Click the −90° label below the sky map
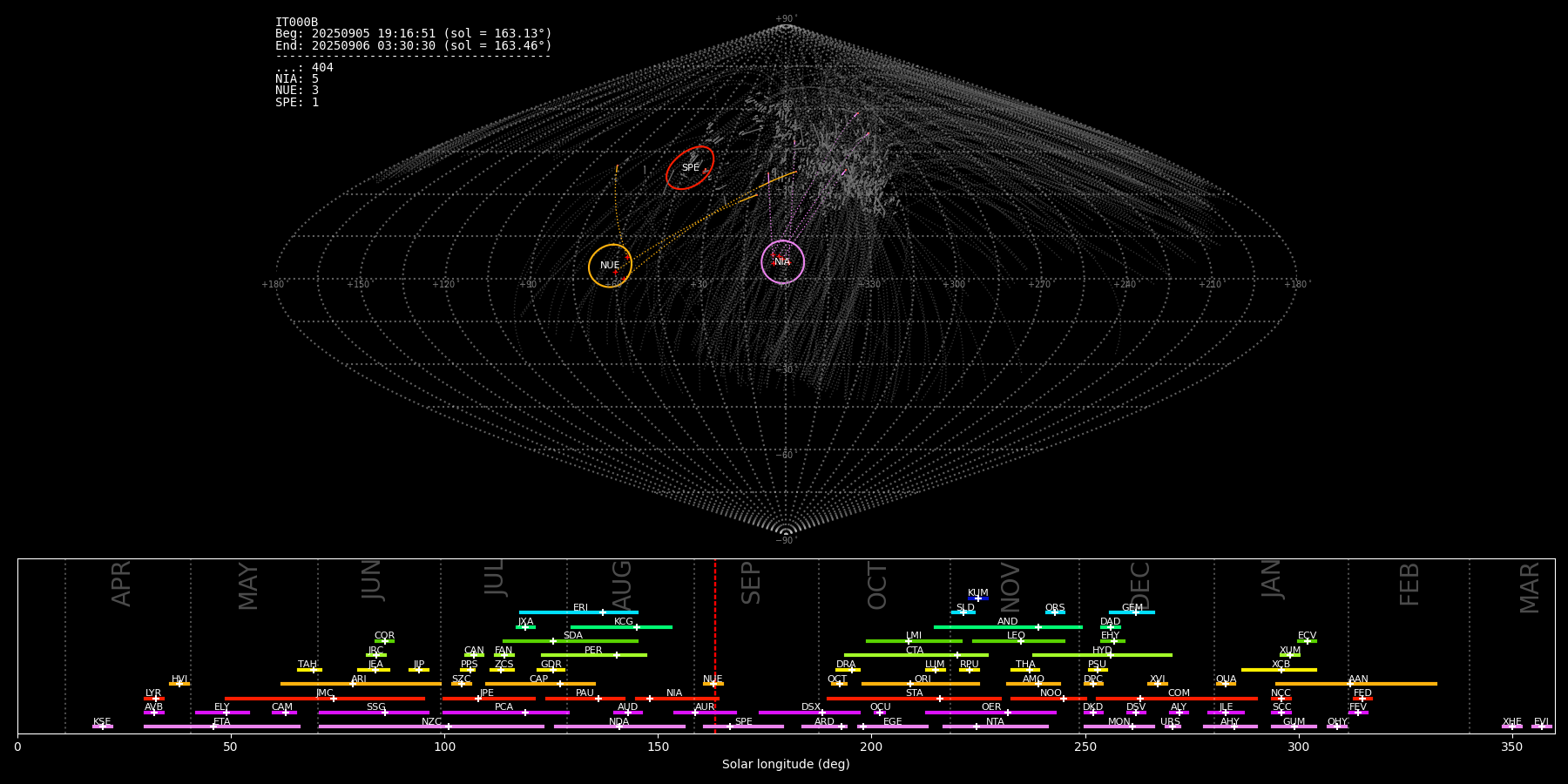Screen dimensions: 1568x784 pyautogui.click(x=786, y=541)
